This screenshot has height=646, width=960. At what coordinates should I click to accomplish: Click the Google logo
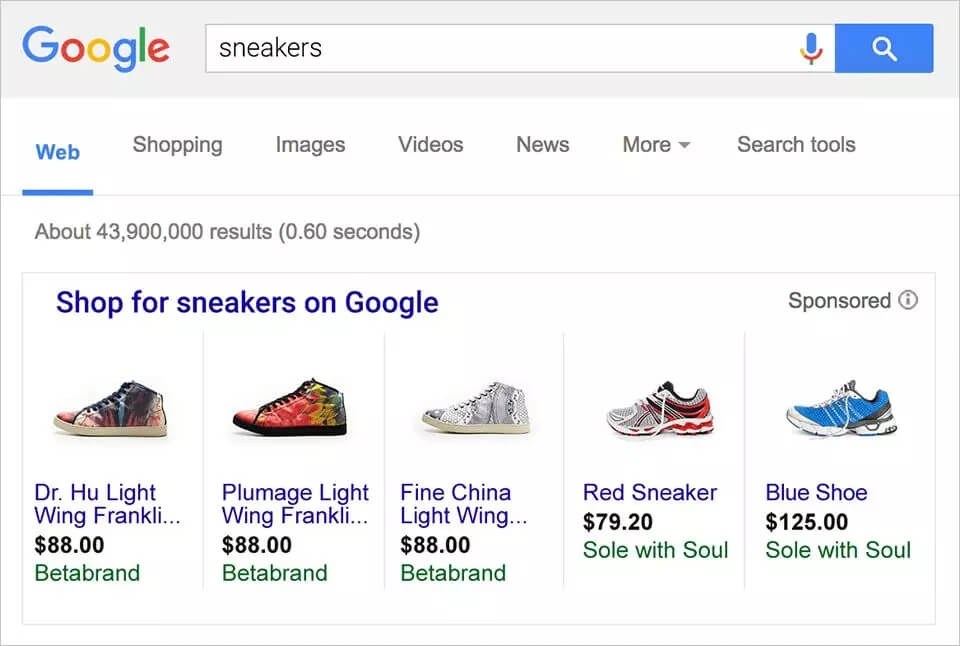(96, 48)
